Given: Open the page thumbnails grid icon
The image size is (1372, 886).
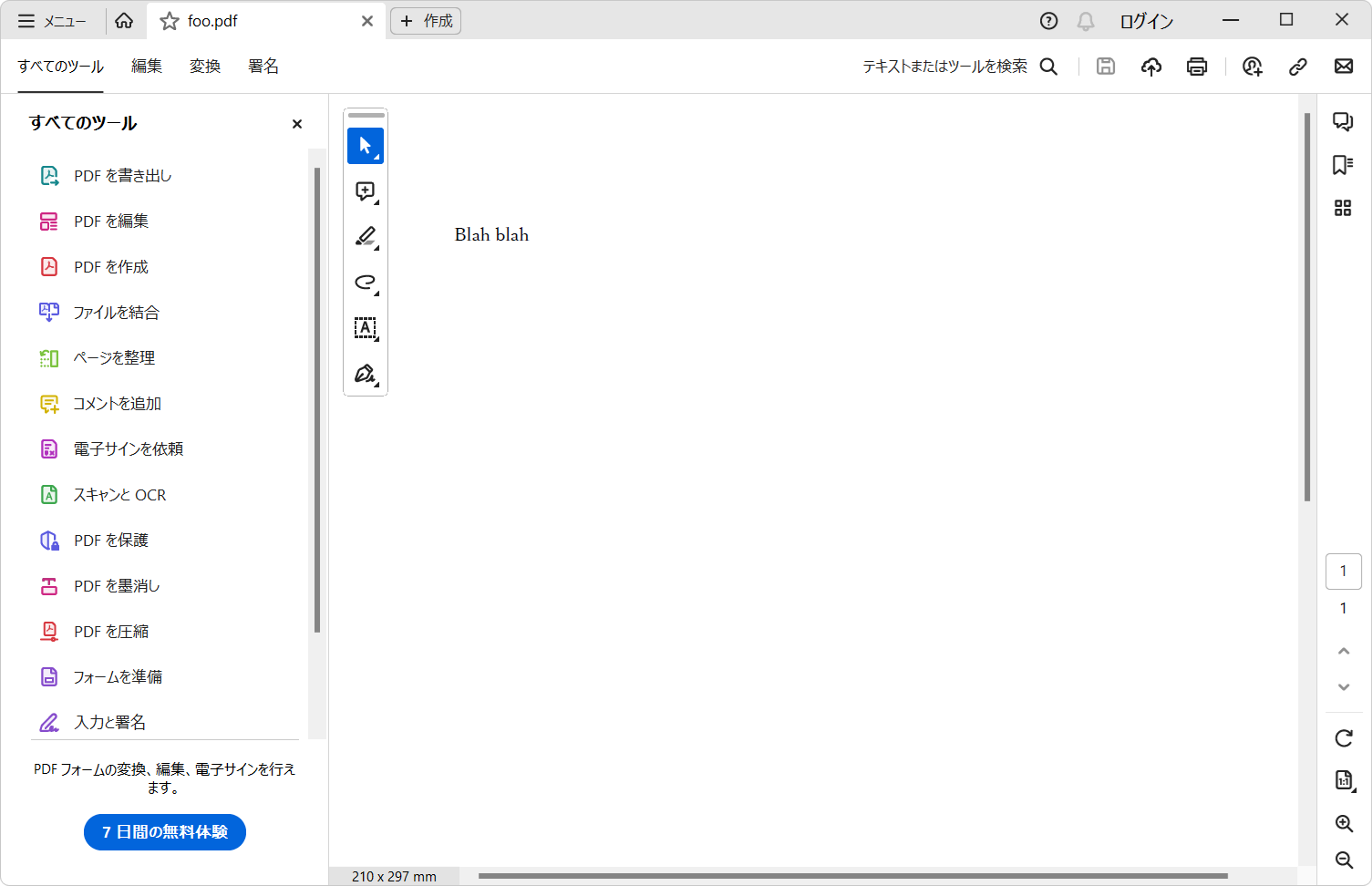Looking at the screenshot, I should pos(1343,209).
